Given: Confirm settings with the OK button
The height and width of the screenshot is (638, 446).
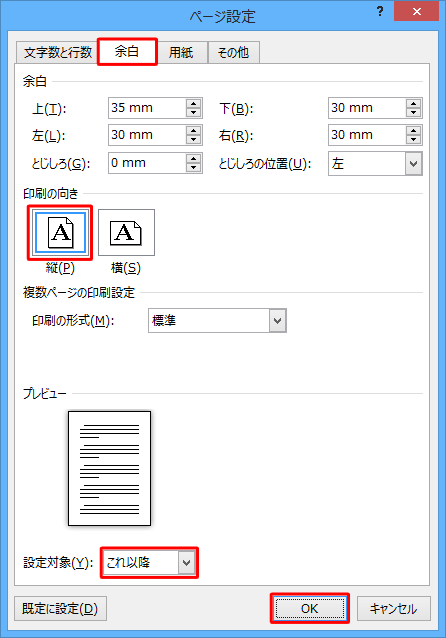Looking at the screenshot, I should [x=310, y=608].
